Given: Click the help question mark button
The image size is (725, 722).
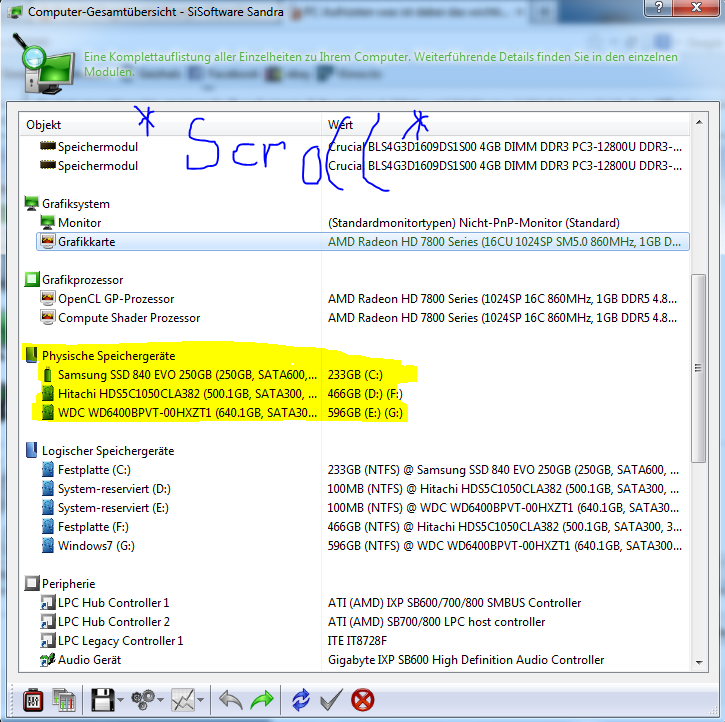Looking at the screenshot, I should point(658,7).
